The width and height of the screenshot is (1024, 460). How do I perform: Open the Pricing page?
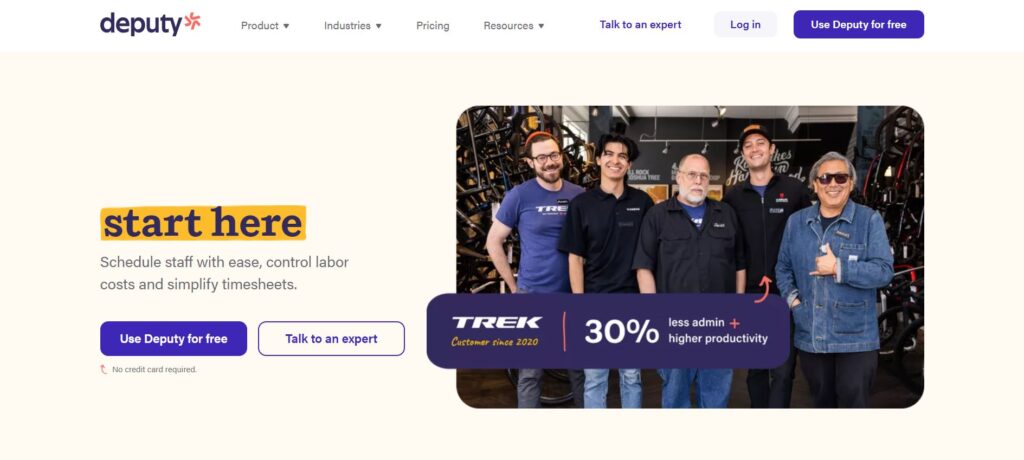click(432, 25)
